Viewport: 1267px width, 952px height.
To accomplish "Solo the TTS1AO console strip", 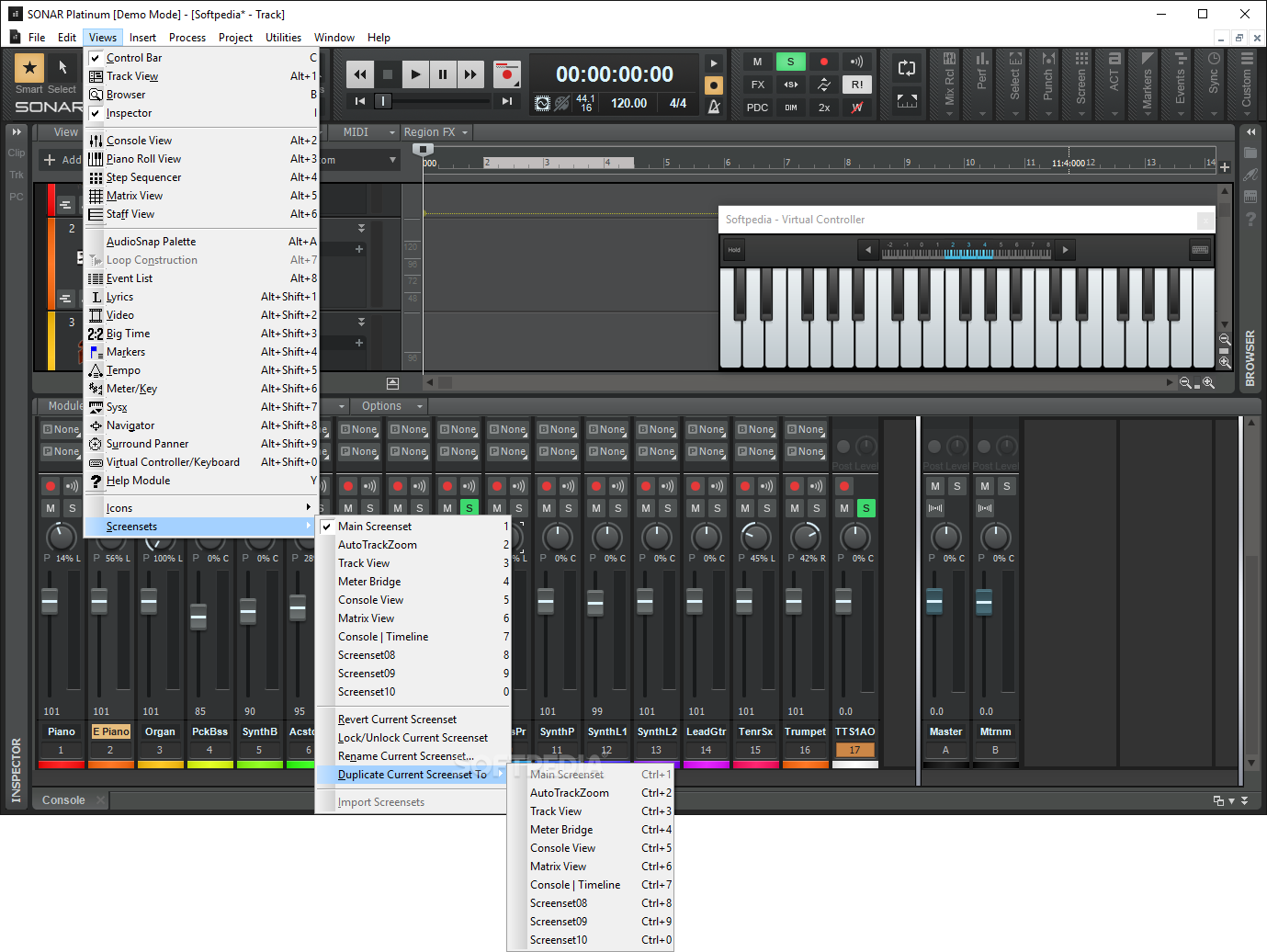I will 866,508.
